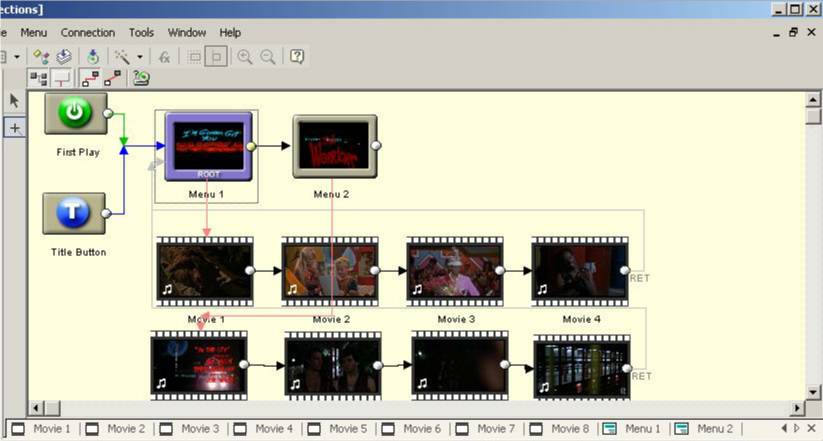Click the disc validation icon with question mark

[x=141, y=78]
